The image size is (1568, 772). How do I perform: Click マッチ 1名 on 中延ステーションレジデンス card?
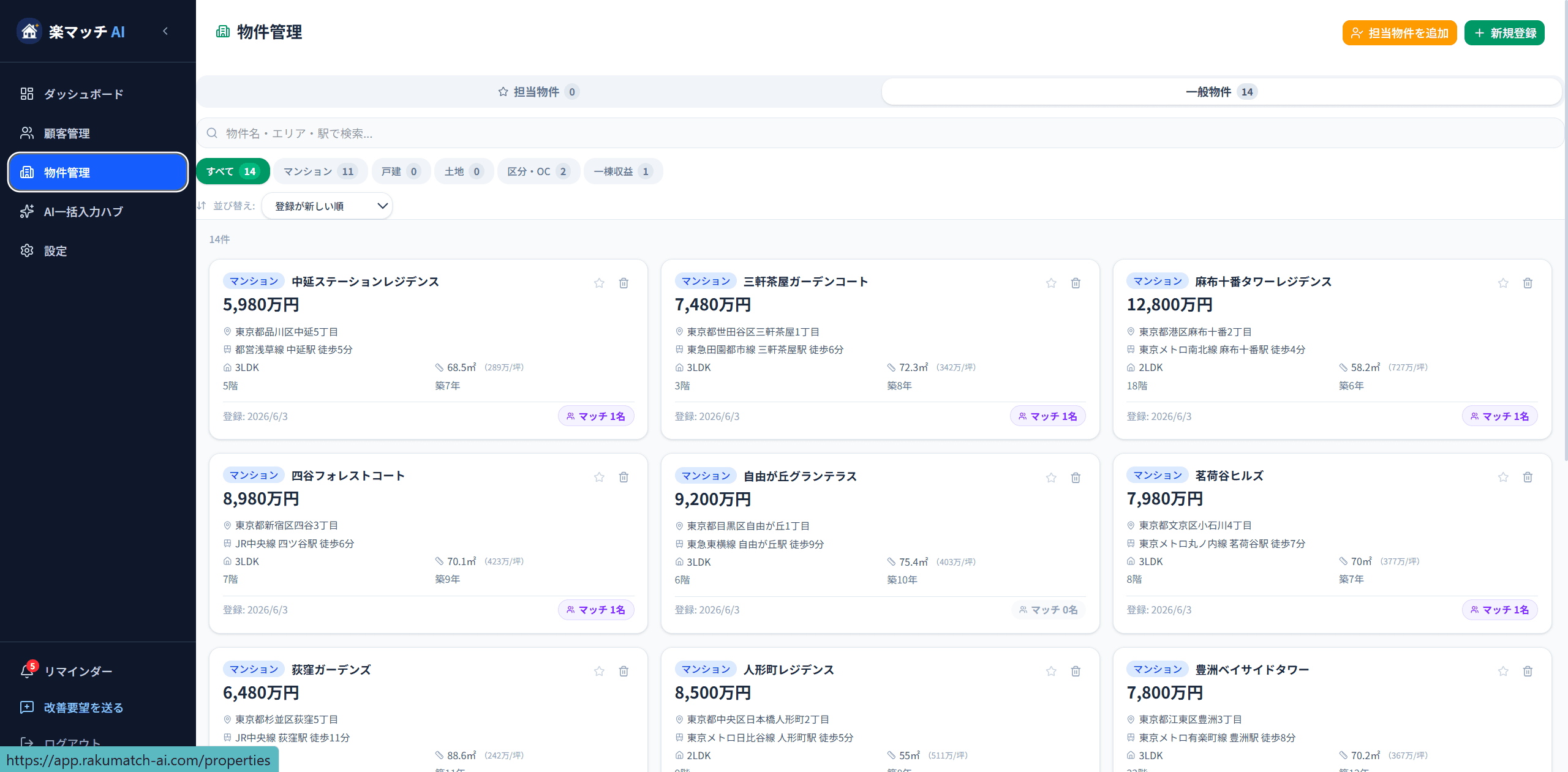[596, 416]
